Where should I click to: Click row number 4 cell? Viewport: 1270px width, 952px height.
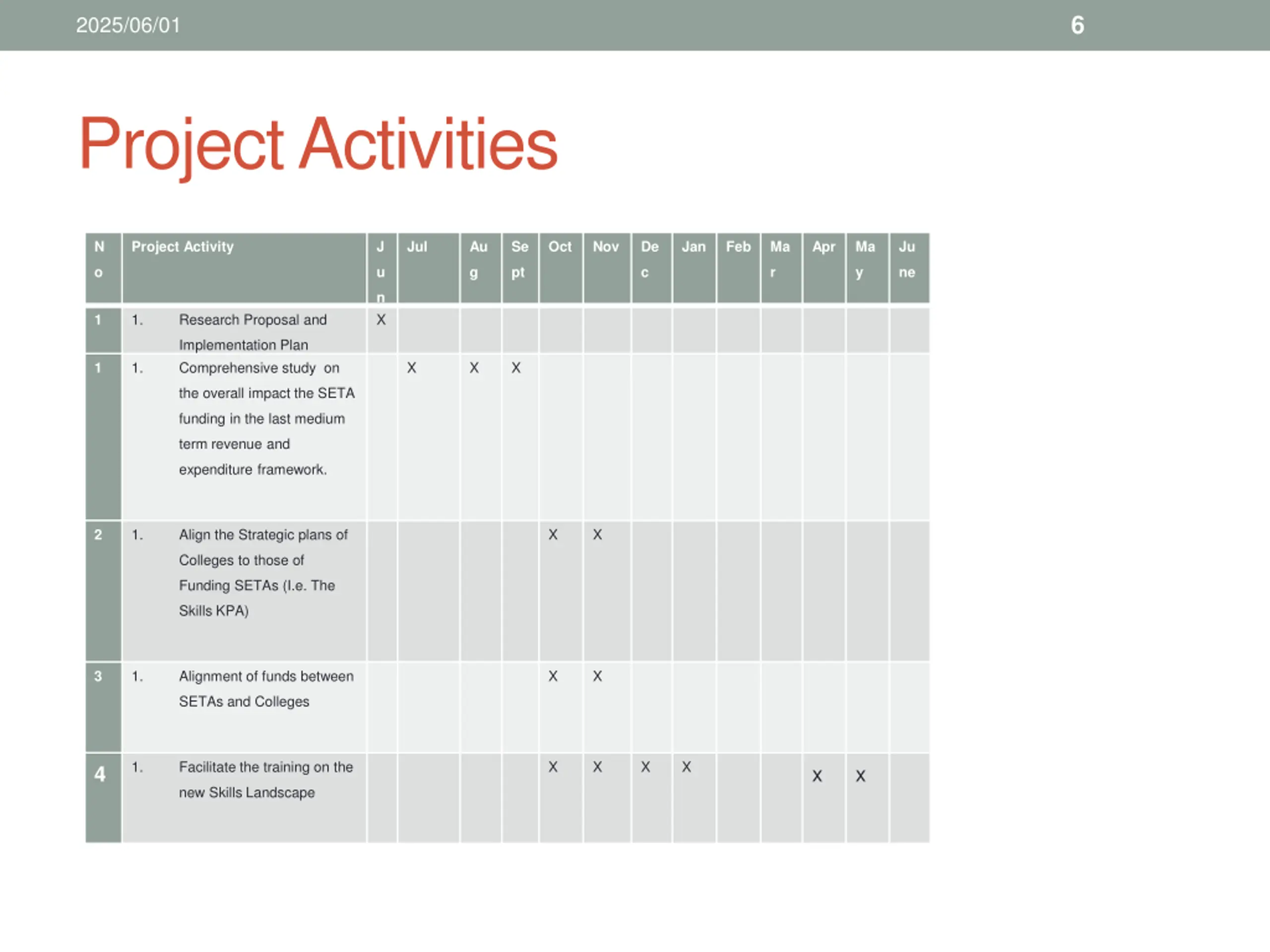point(103,798)
